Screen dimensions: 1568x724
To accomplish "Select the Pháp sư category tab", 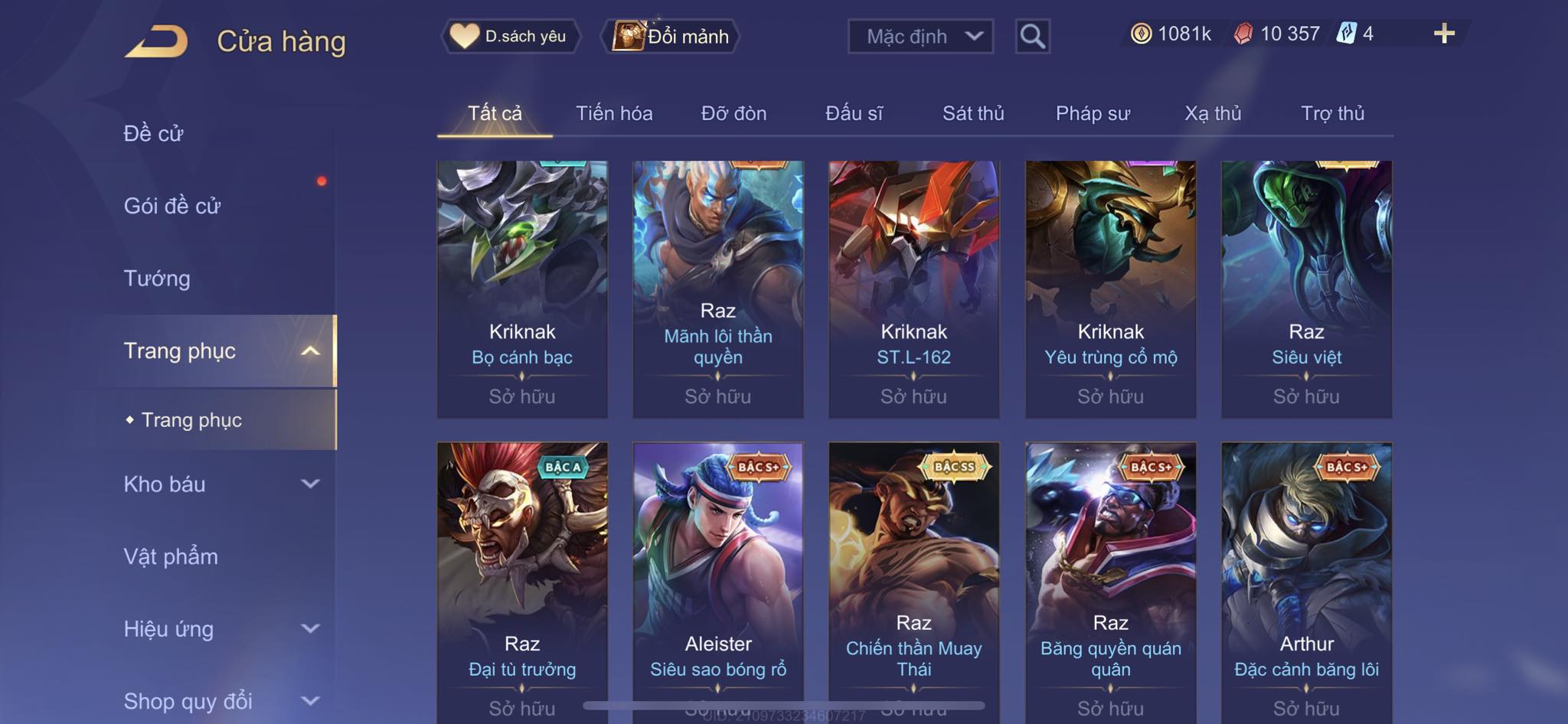I will 1093,113.
